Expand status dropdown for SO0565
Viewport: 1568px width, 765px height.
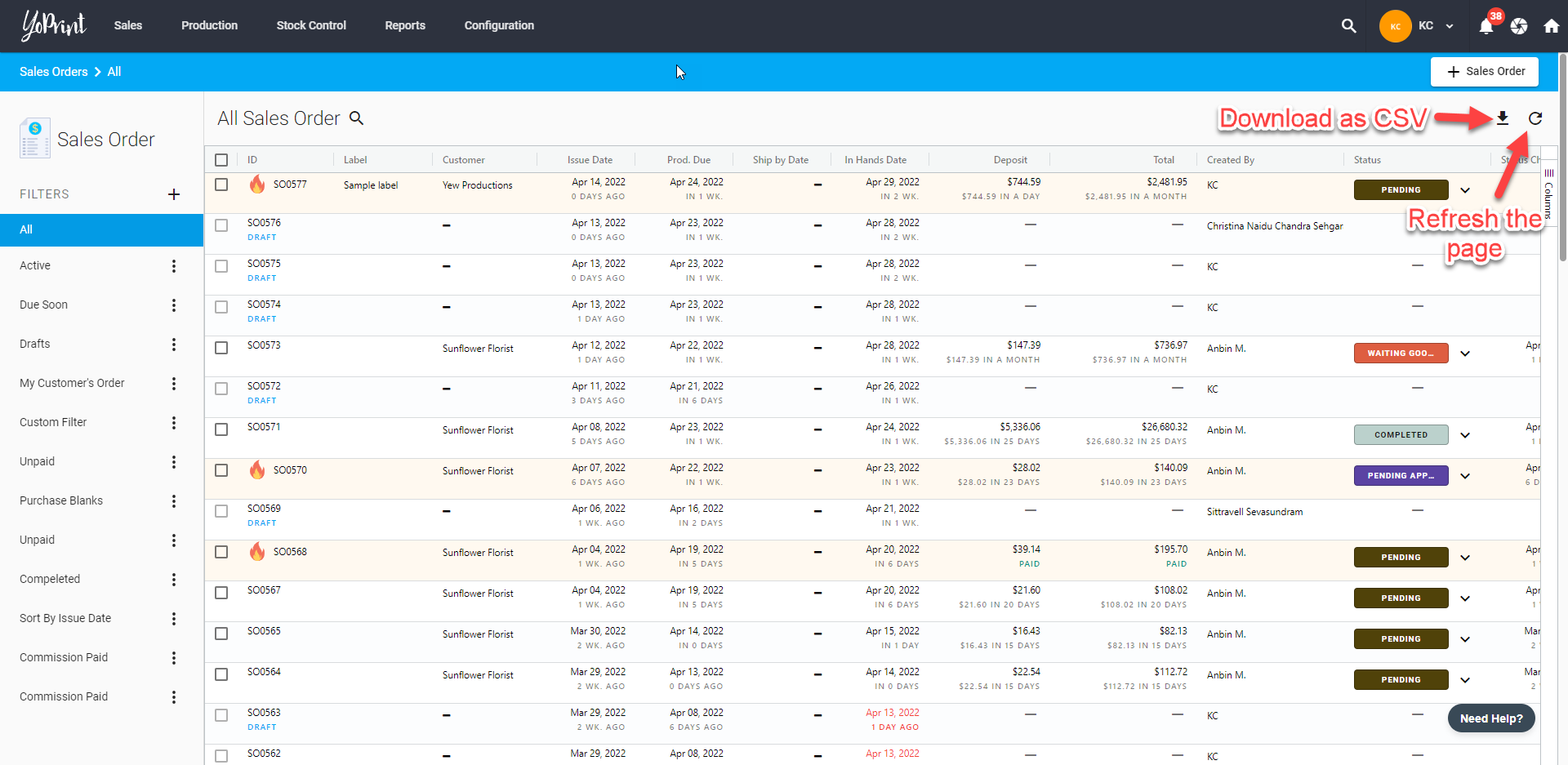pos(1465,639)
